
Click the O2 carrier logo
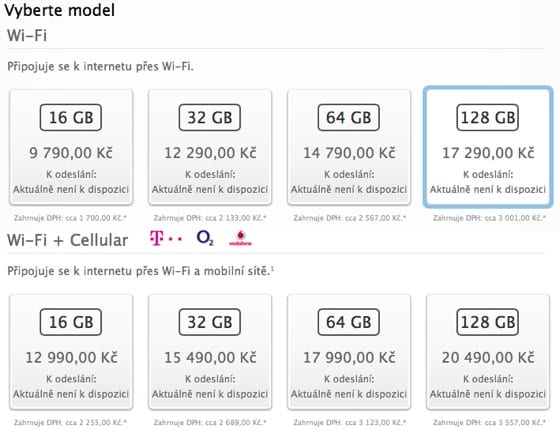(205, 238)
